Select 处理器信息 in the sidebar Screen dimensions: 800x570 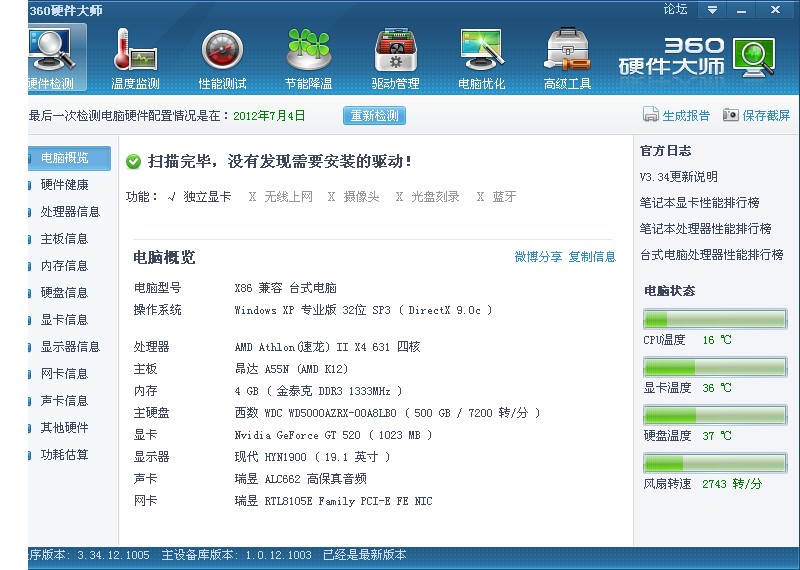[70, 212]
